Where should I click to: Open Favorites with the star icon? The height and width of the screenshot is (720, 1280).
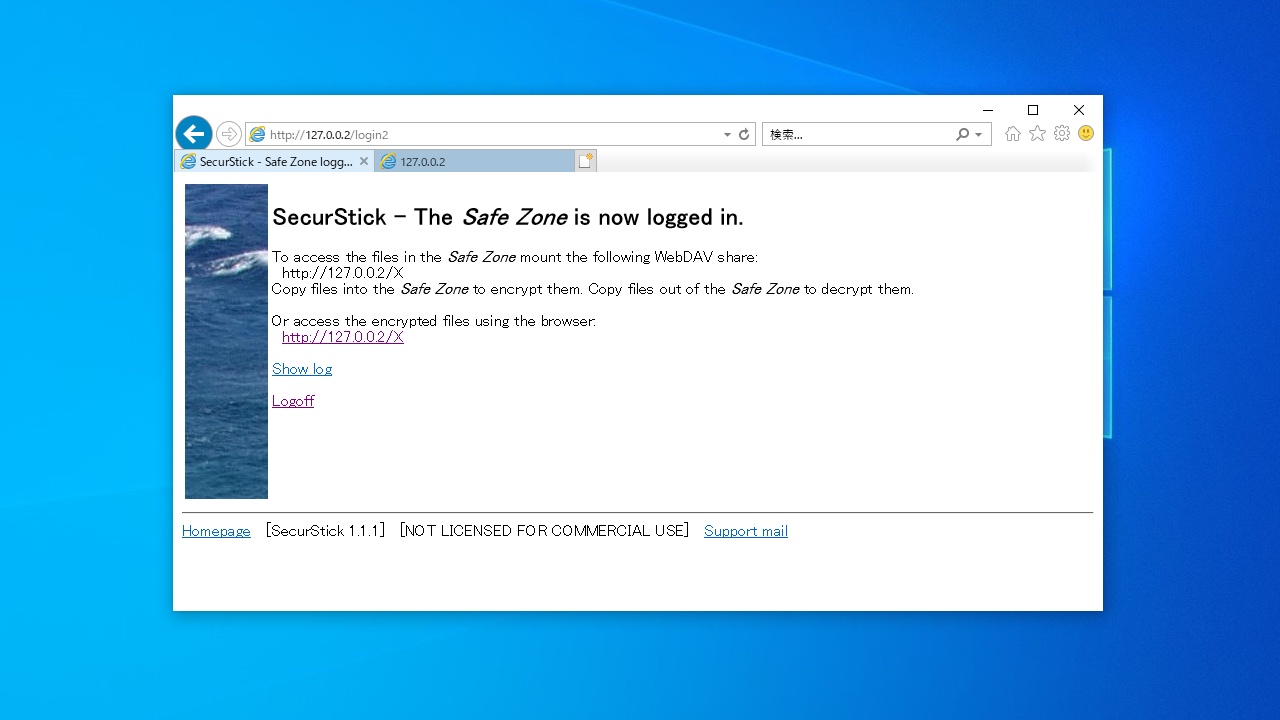coord(1038,134)
